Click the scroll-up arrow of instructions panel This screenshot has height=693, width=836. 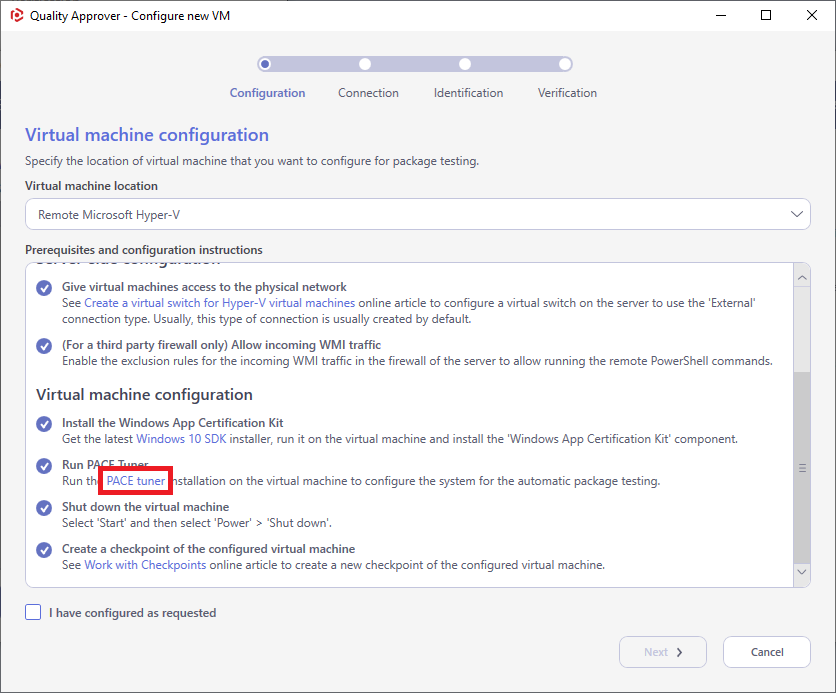tap(802, 278)
